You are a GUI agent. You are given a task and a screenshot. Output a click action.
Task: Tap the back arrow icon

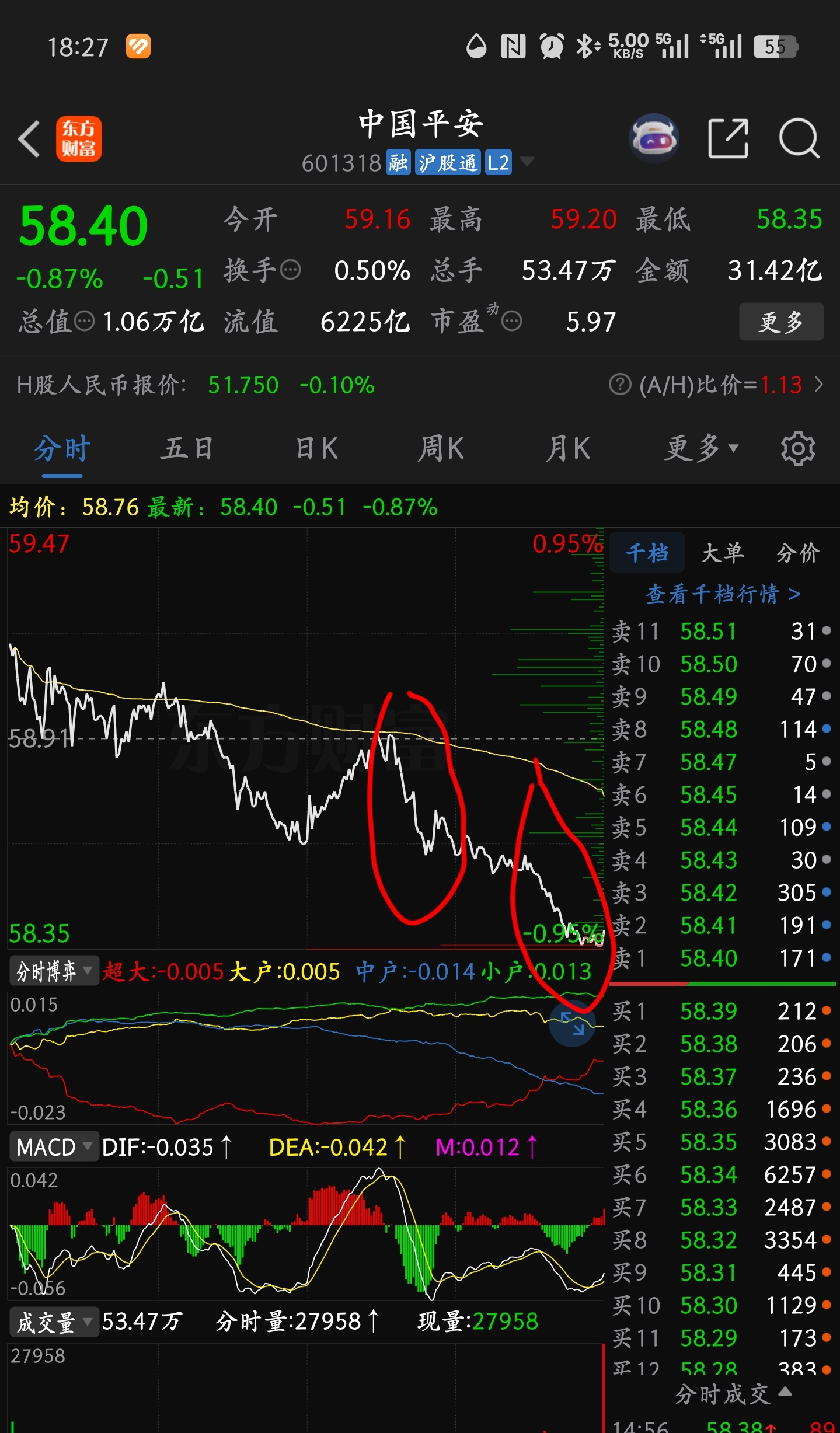29,139
